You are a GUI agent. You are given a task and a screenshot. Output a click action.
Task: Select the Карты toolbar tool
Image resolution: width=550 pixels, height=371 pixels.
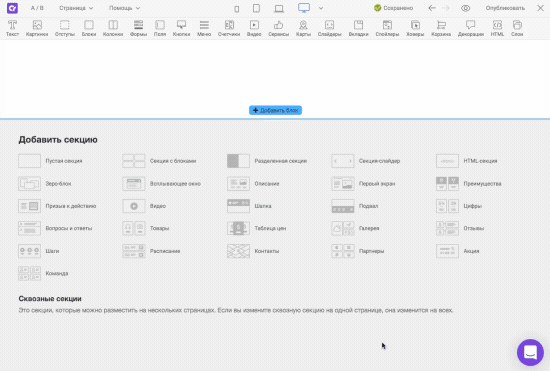point(303,28)
